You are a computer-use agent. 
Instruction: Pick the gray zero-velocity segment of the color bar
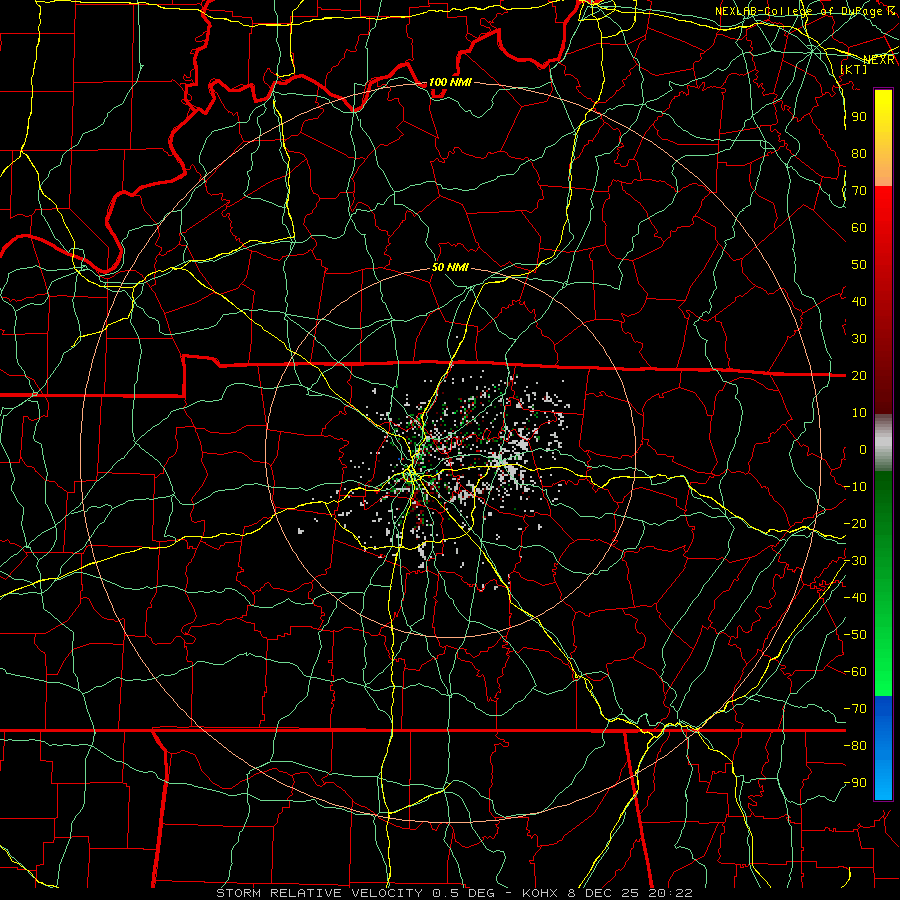[x=883, y=443]
